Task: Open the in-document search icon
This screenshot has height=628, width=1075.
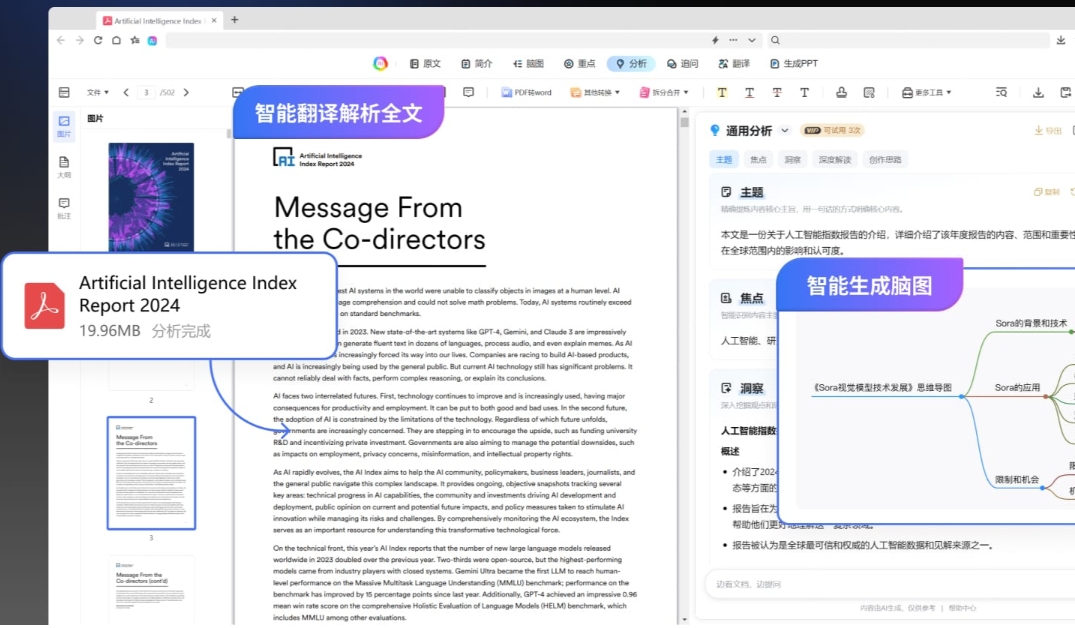Action: point(1002,91)
